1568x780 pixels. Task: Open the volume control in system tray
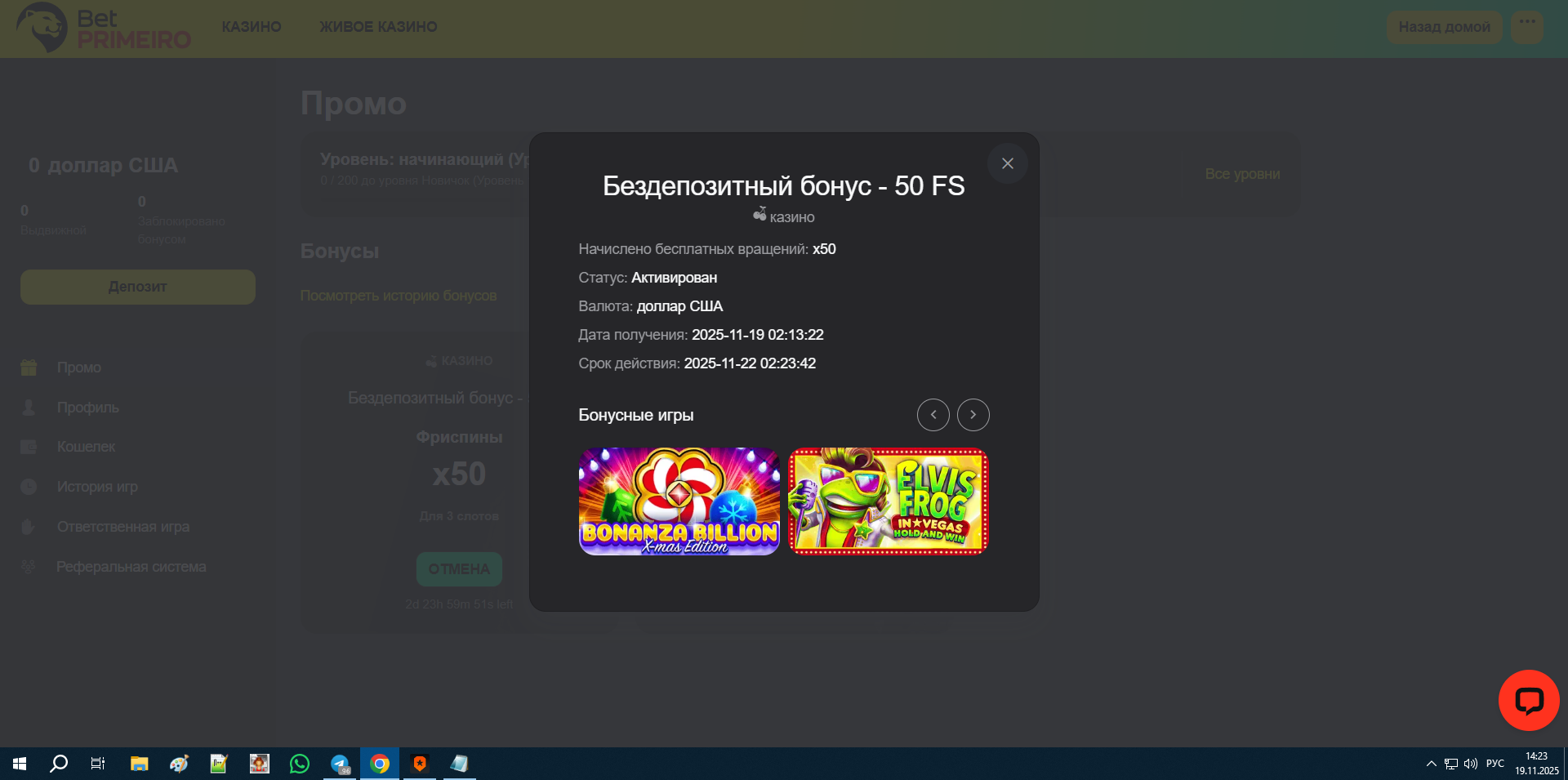[1471, 764]
